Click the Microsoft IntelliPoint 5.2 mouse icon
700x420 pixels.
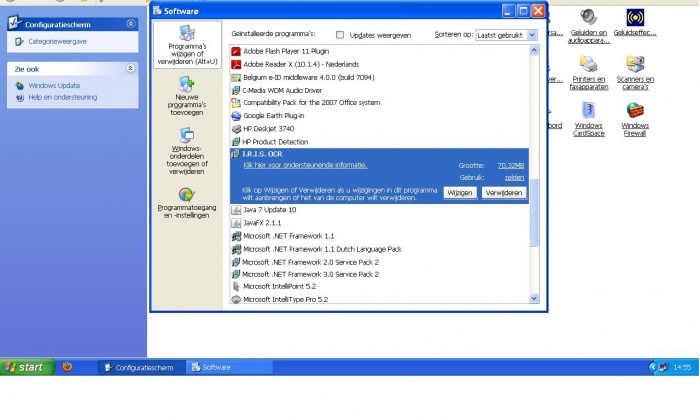pyautogui.click(x=236, y=287)
